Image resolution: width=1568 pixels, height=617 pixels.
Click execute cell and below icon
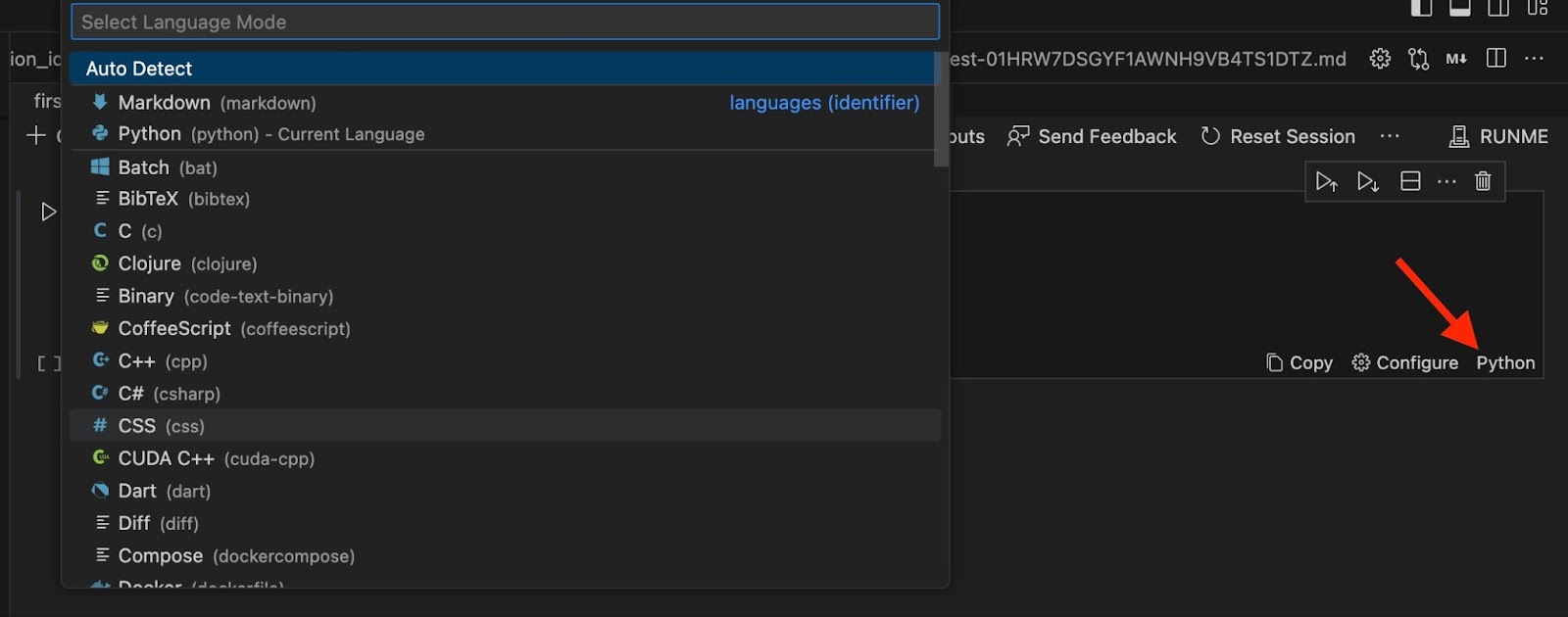[x=1368, y=181]
